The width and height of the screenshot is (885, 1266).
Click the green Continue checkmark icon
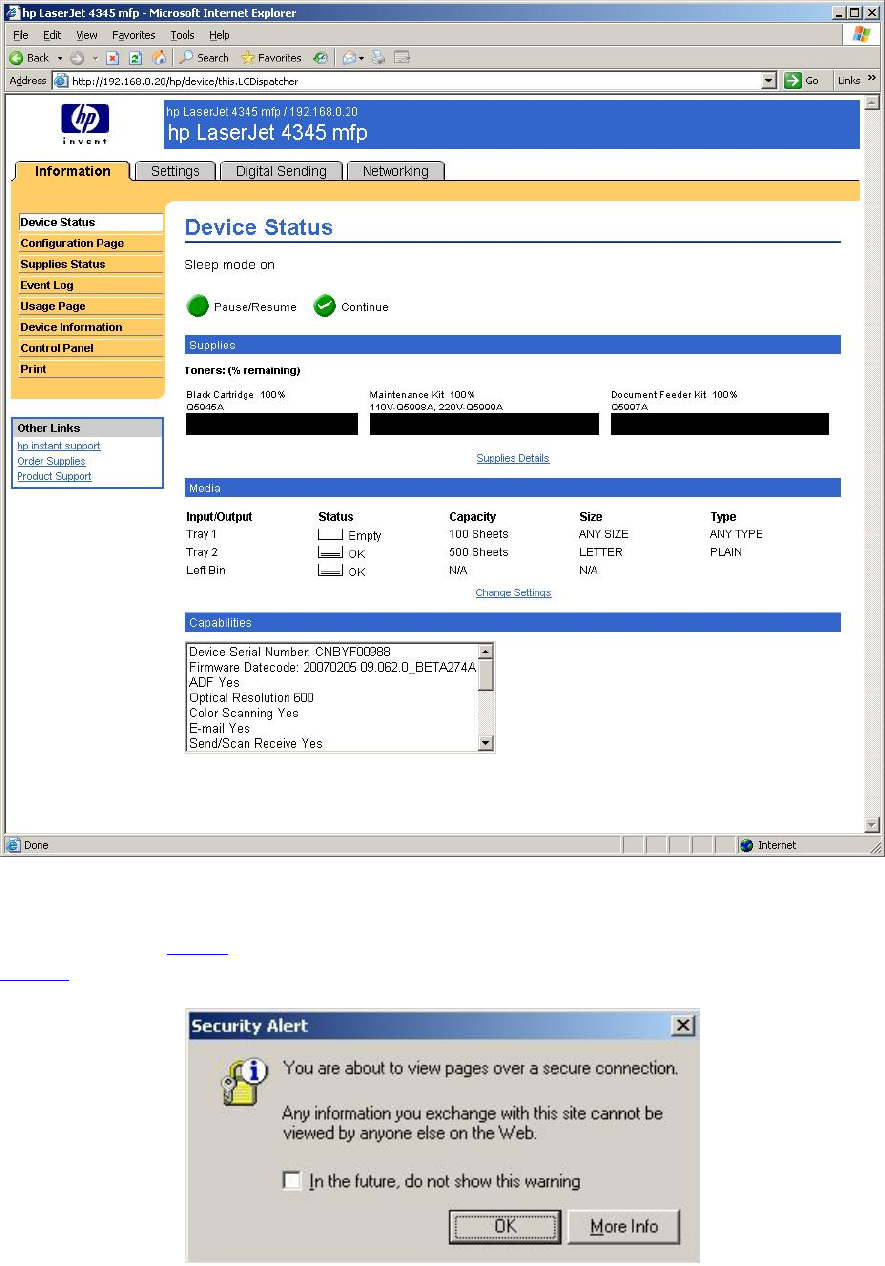point(324,306)
